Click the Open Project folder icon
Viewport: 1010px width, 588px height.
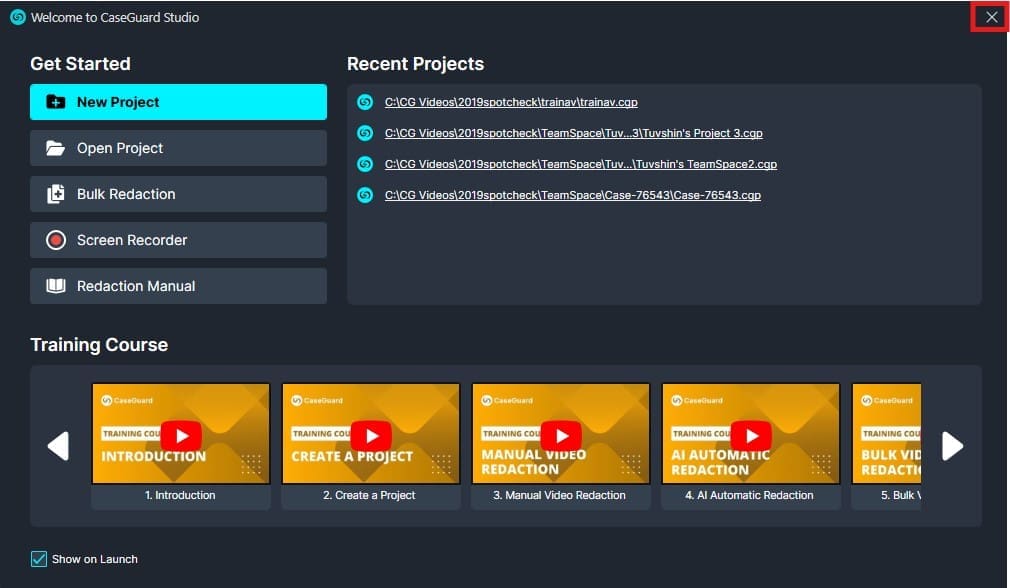click(x=56, y=148)
